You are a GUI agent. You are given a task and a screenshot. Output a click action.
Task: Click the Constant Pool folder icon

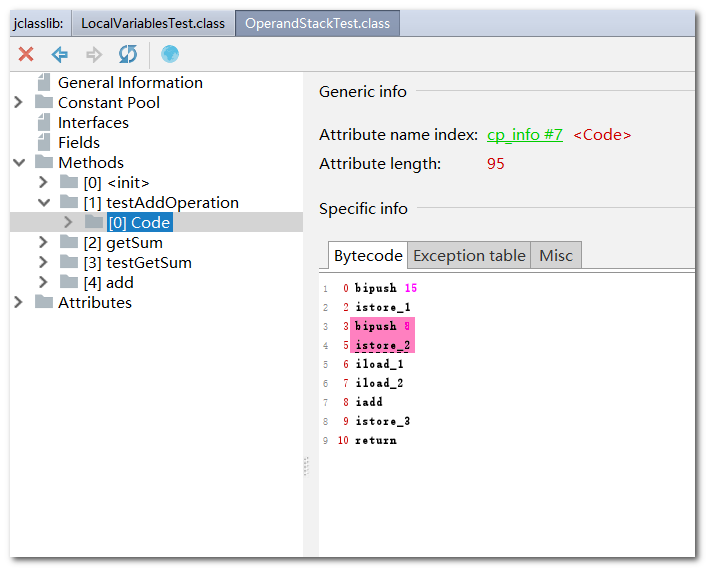[43, 103]
